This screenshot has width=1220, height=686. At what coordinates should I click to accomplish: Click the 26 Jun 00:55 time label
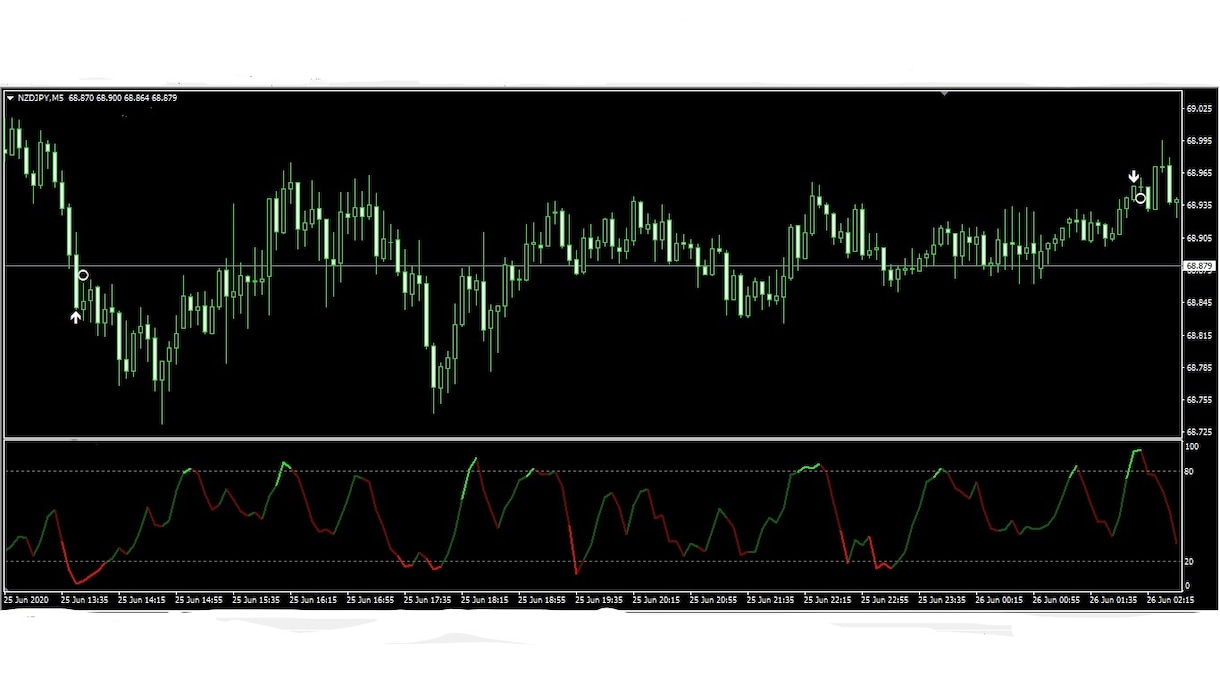coord(1057,600)
